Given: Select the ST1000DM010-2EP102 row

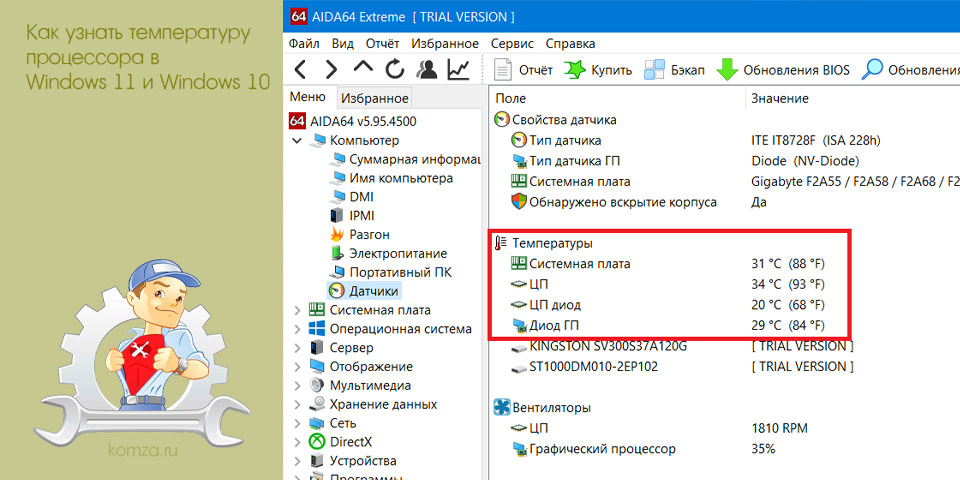Looking at the screenshot, I should click(x=725, y=367).
